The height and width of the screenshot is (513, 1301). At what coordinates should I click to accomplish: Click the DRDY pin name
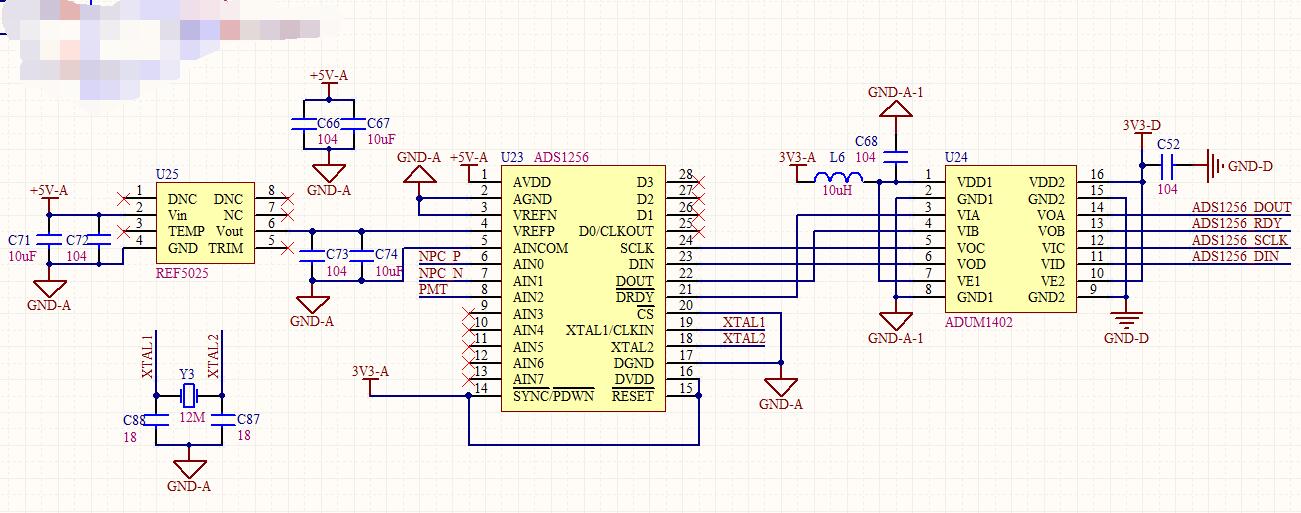tap(634, 297)
